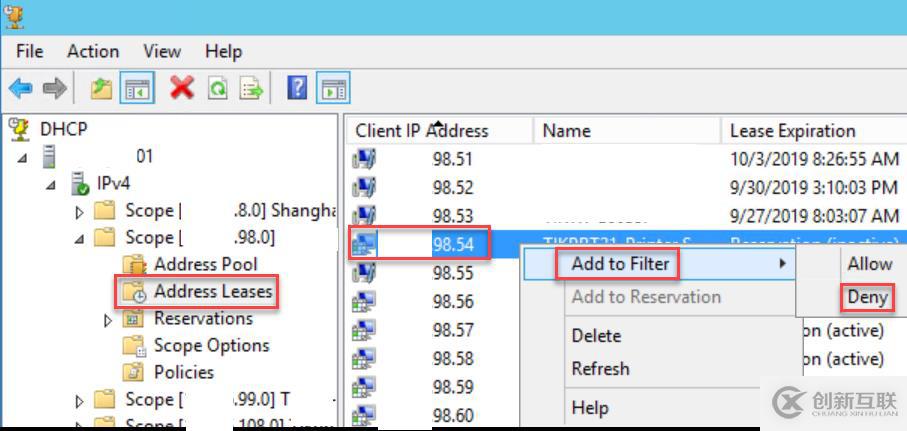Screen dimensions: 907x431
Task: Click the Up one level folder icon
Action: pyautogui.click(x=101, y=89)
